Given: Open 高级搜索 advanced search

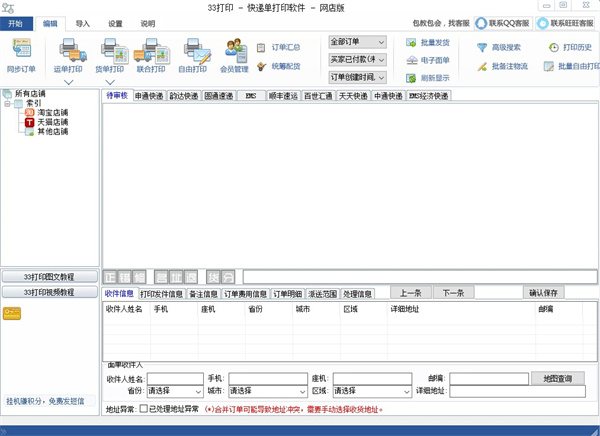Looking at the screenshot, I should click(500, 47).
